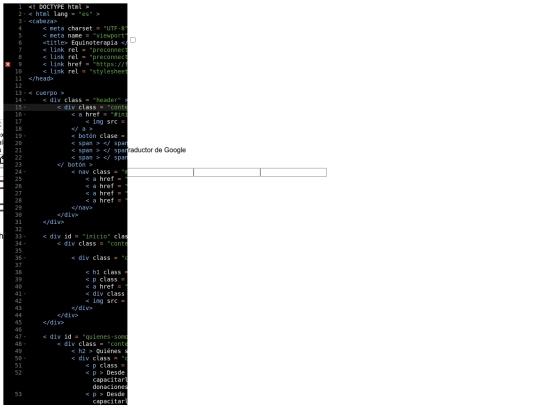Click the closing head tag on line 11
The height and width of the screenshot is (405, 540).
(41, 79)
